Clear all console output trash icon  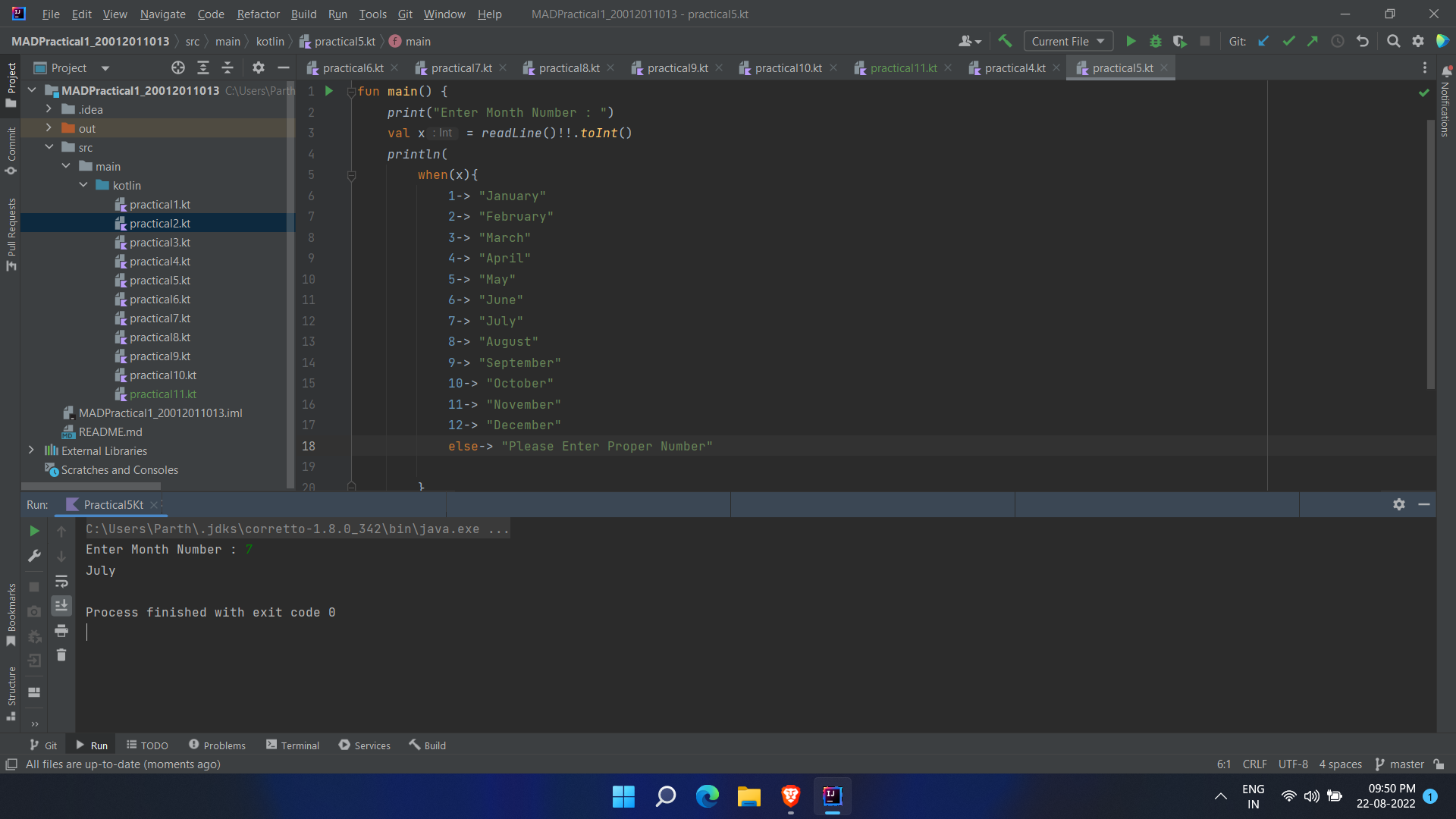click(x=61, y=655)
